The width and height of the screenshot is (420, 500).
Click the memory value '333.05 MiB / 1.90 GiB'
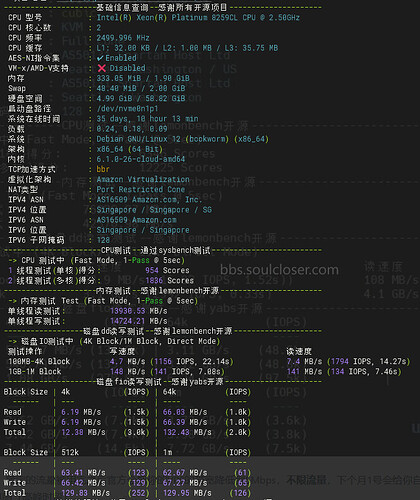(x=143, y=78)
